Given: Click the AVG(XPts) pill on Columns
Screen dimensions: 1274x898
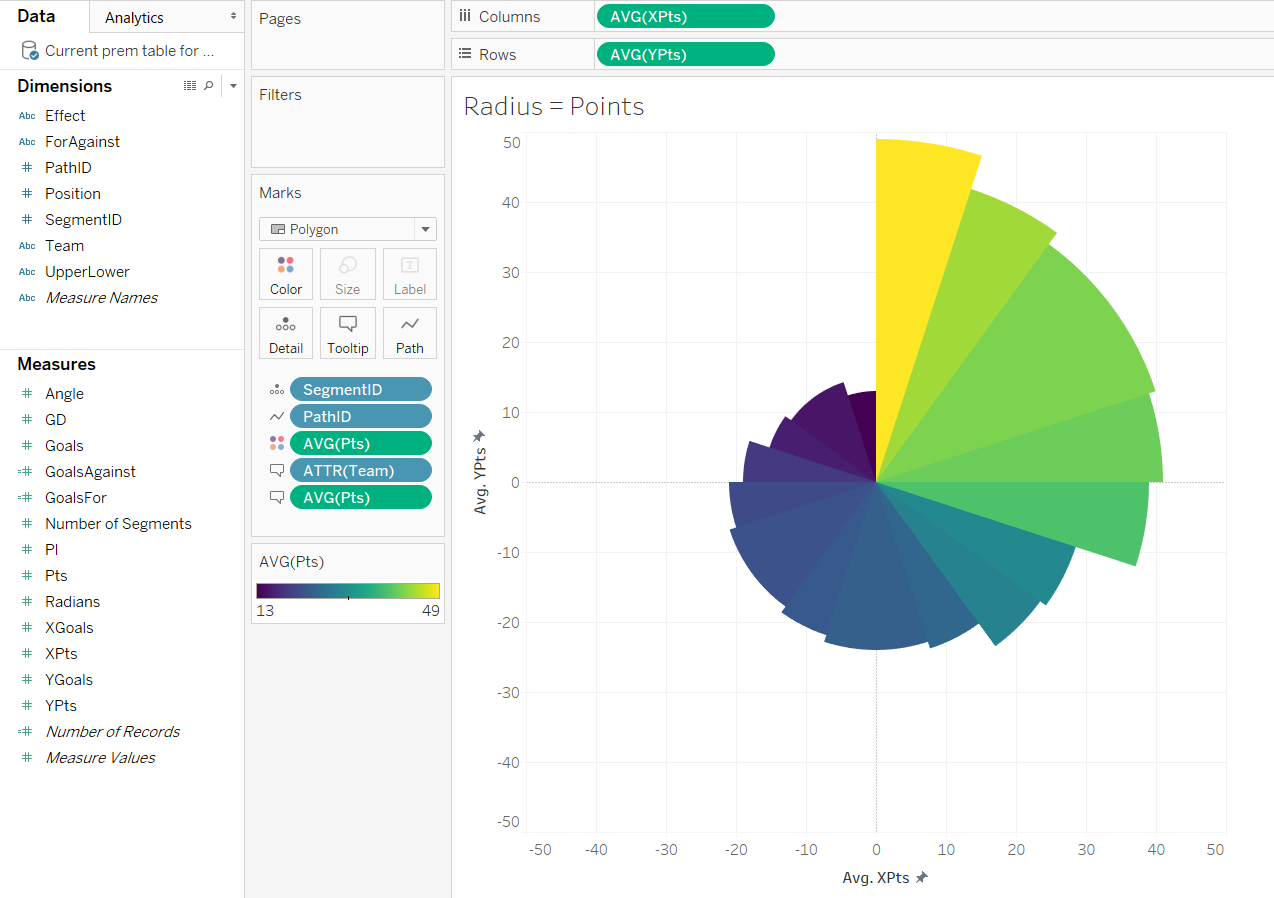Looking at the screenshot, I should tap(685, 16).
